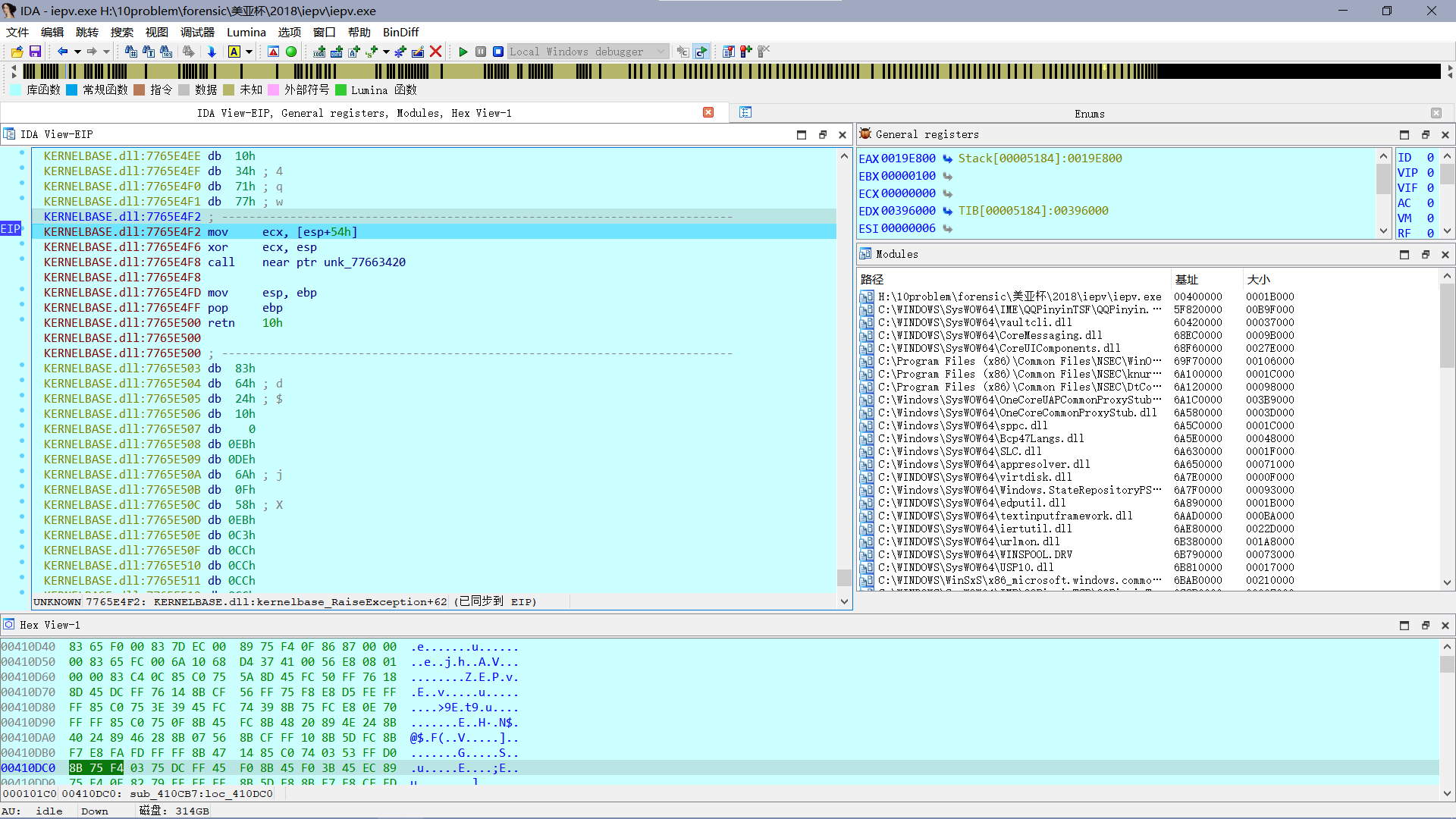Click the Enums tab icon
This screenshot has width=1456, height=819.
pos(745,112)
